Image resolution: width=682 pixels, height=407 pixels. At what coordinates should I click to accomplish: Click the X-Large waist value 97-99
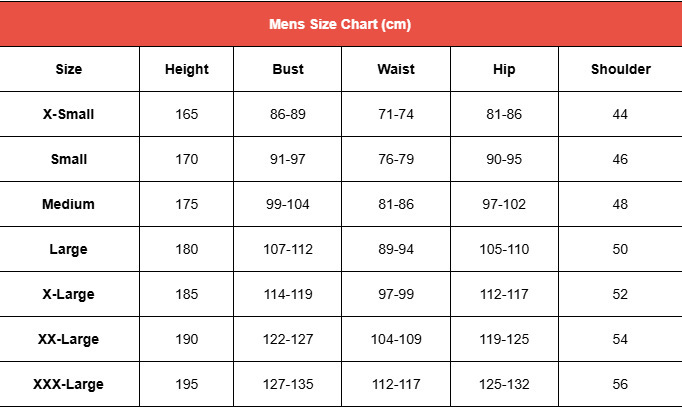point(396,294)
